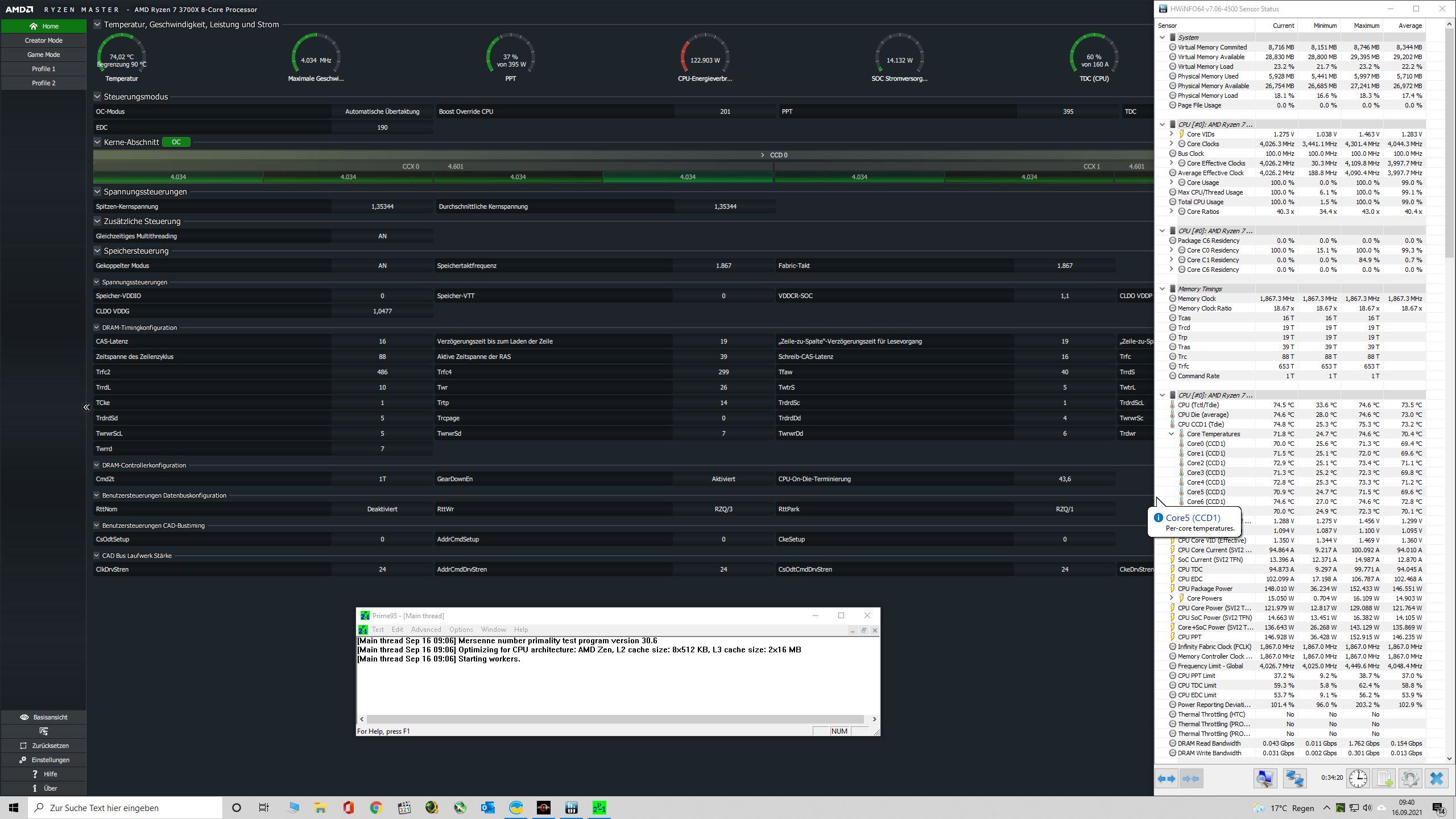Open Hilfe in Ryzen Master
Image resolution: width=1456 pixels, height=819 pixels.
[44, 774]
